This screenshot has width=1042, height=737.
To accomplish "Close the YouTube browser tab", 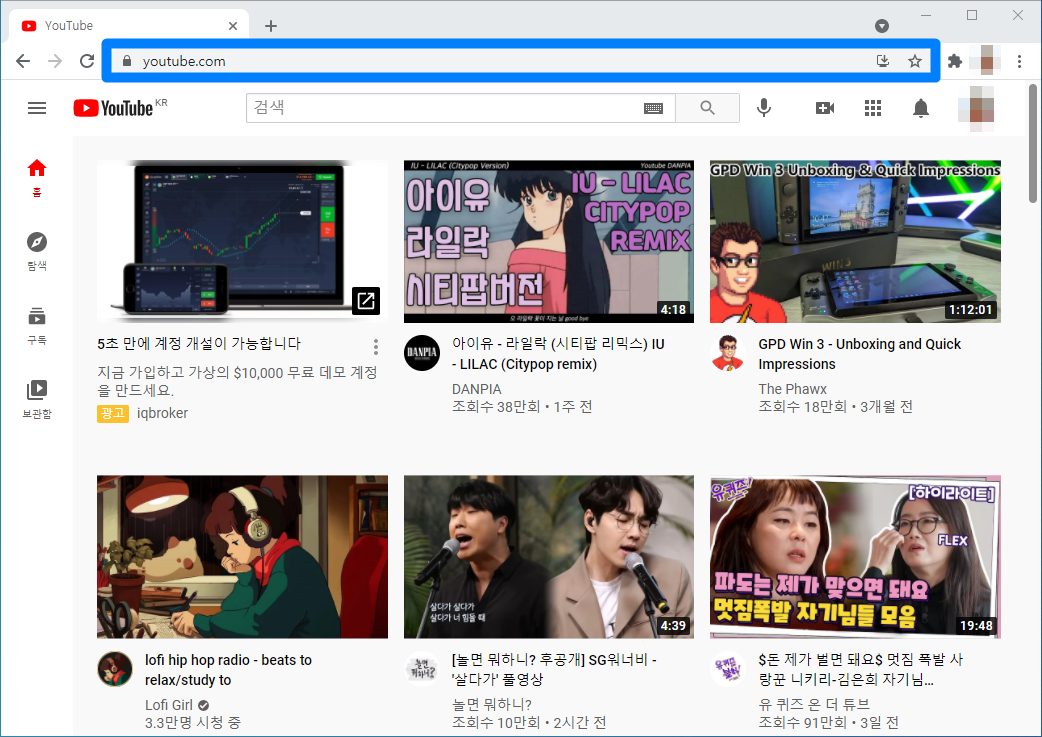I will coord(233,26).
